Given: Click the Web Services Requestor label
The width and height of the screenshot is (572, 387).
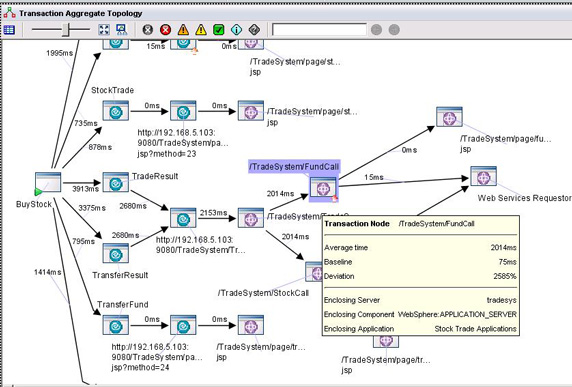Looking at the screenshot, I should [x=525, y=198].
